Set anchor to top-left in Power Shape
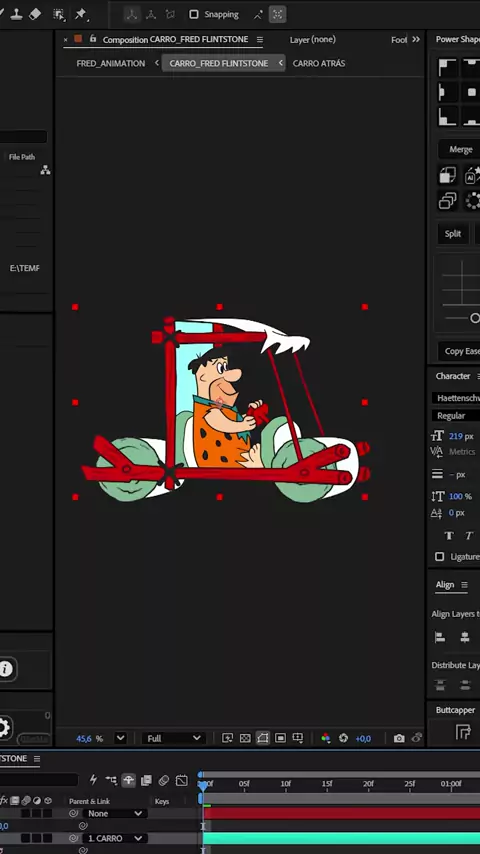The image size is (480, 854). tap(447, 68)
